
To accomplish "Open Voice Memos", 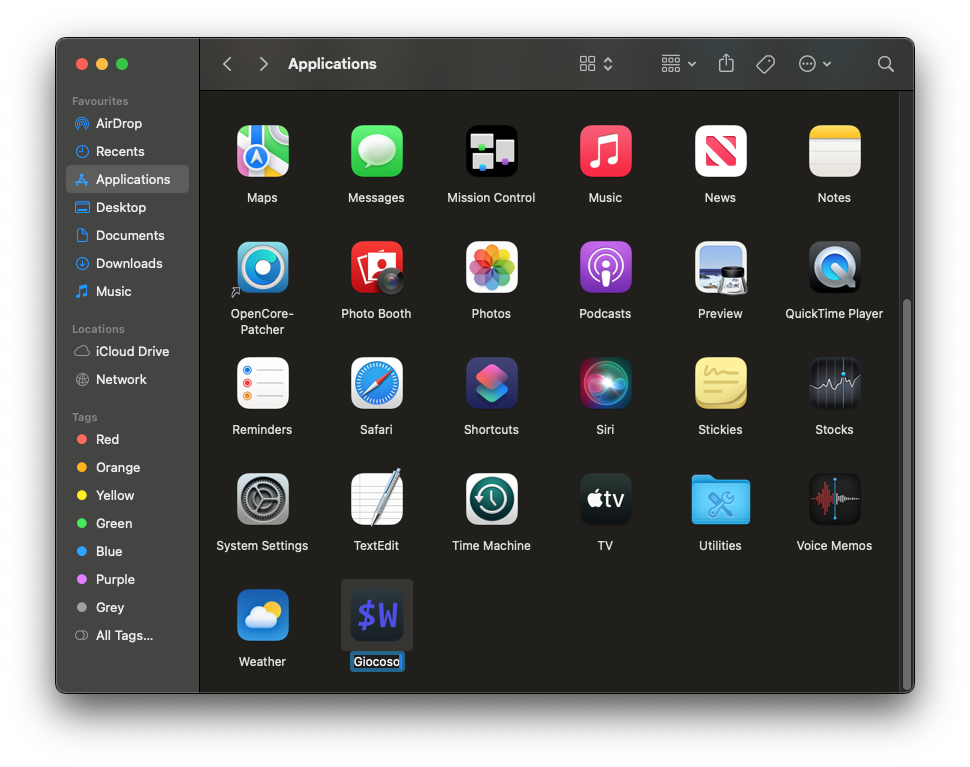I will 834,499.
